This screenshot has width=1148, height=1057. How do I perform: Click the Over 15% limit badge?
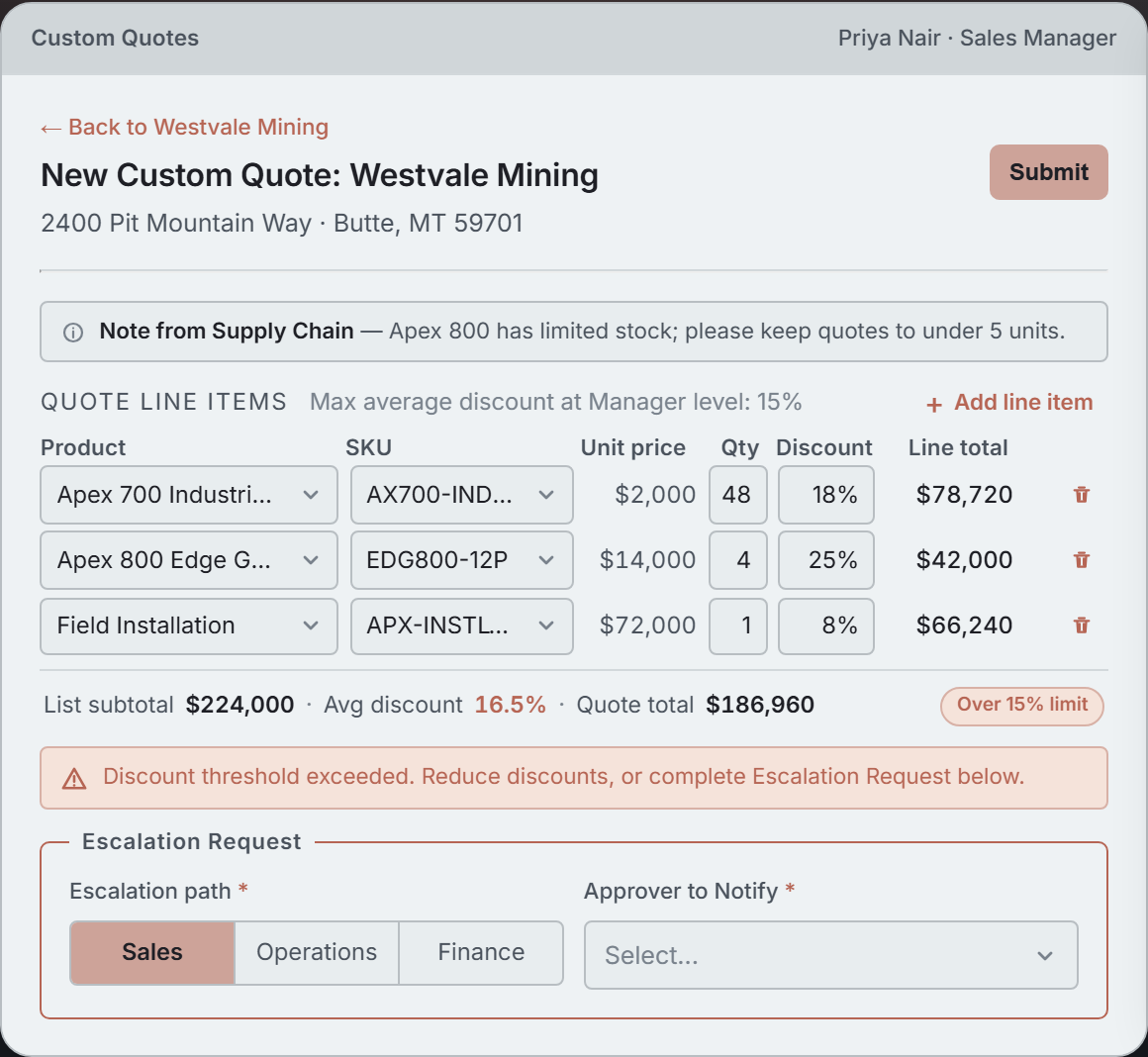(1022, 706)
